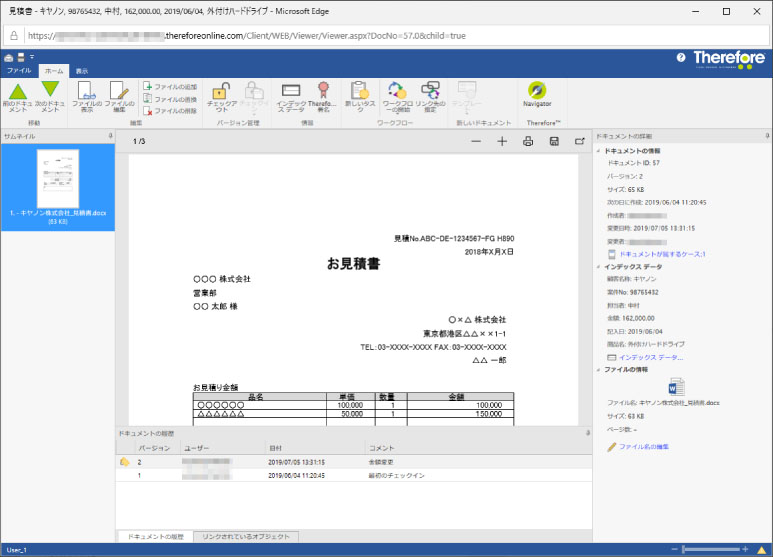
Task: Pin or unpin the サムネイル panel
Action: (110, 134)
